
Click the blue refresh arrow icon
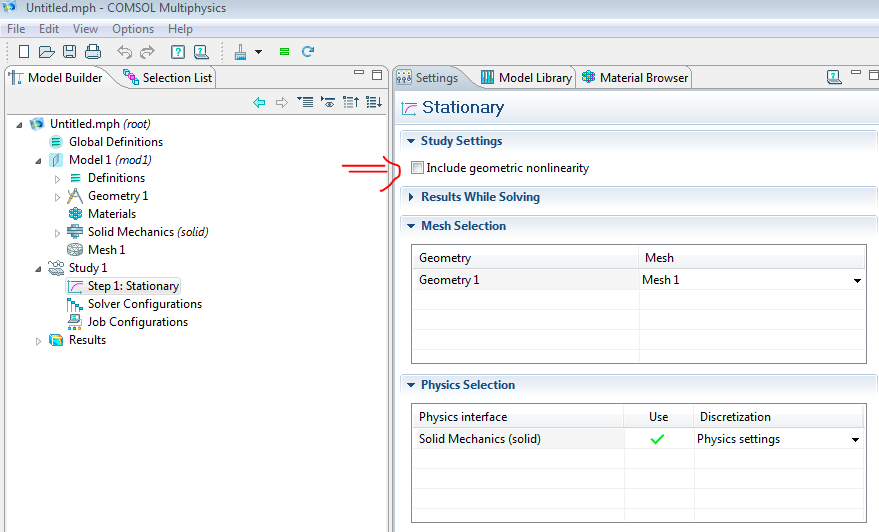[x=308, y=52]
